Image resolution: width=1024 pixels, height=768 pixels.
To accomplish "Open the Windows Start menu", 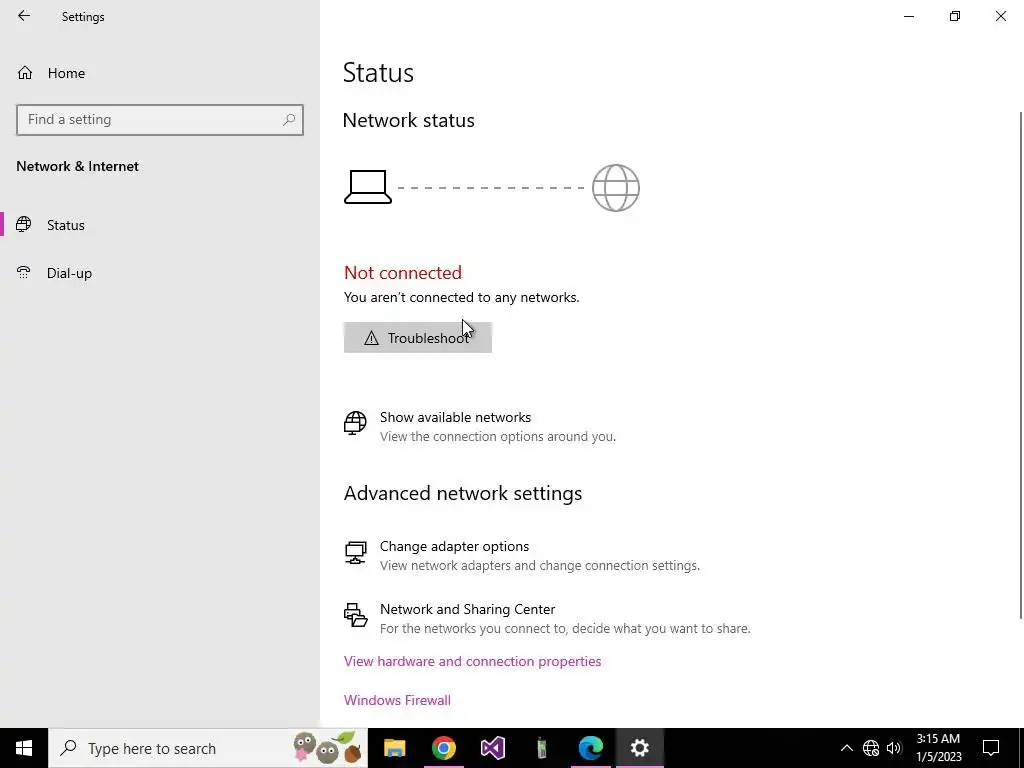I will 24,748.
